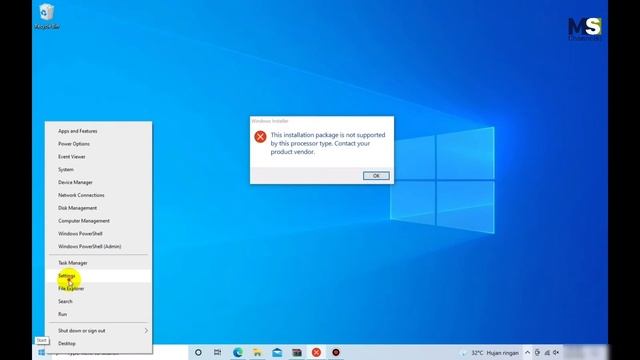Image resolution: width=640 pixels, height=360 pixels.
Task: Open Event Viewer
Action: [98, 157]
